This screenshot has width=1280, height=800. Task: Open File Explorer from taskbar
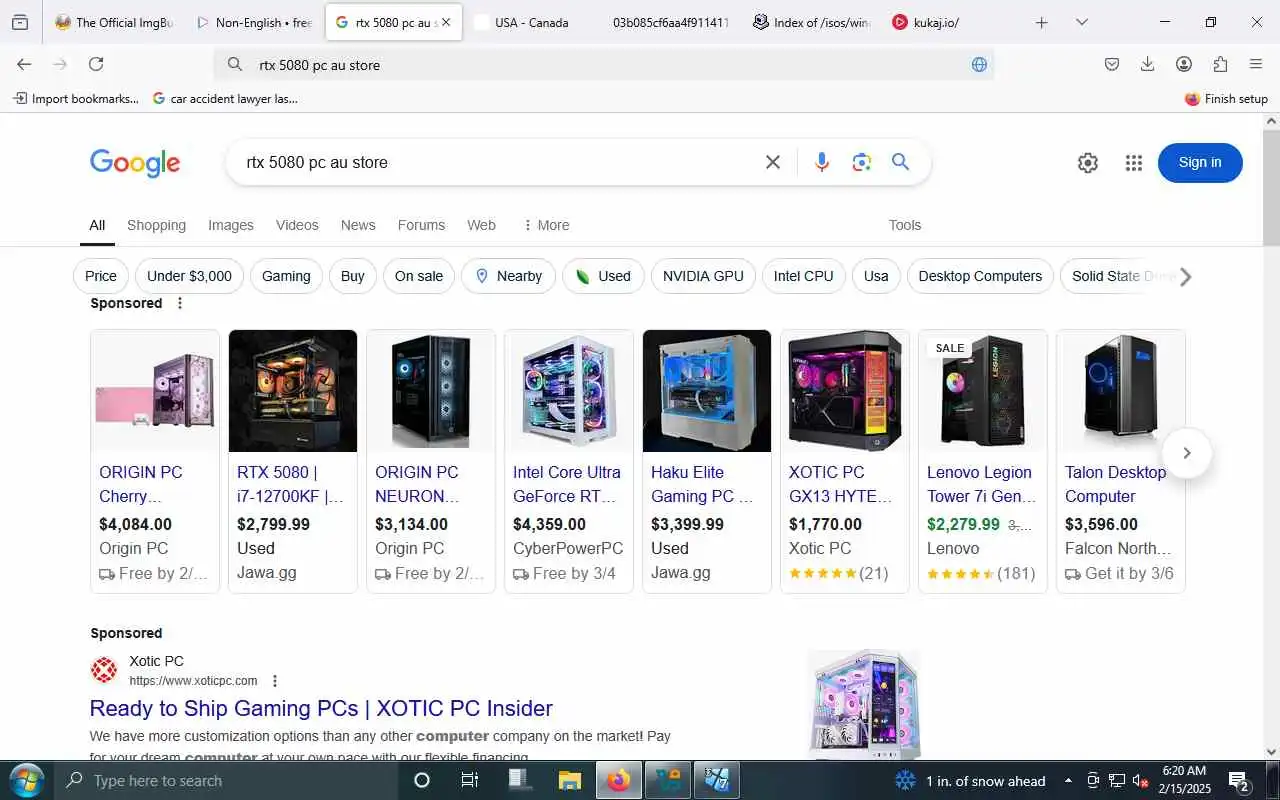click(x=570, y=780)
